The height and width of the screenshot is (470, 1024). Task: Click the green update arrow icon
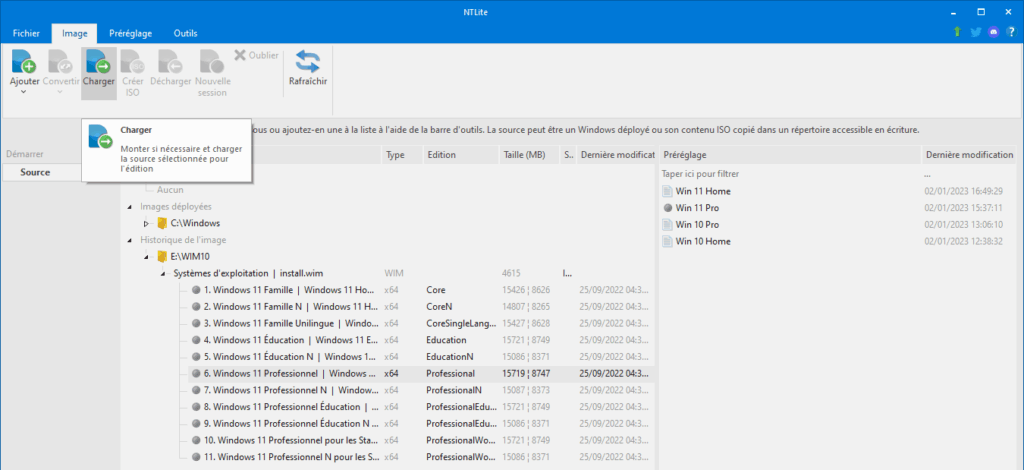(x=957, y=32)
